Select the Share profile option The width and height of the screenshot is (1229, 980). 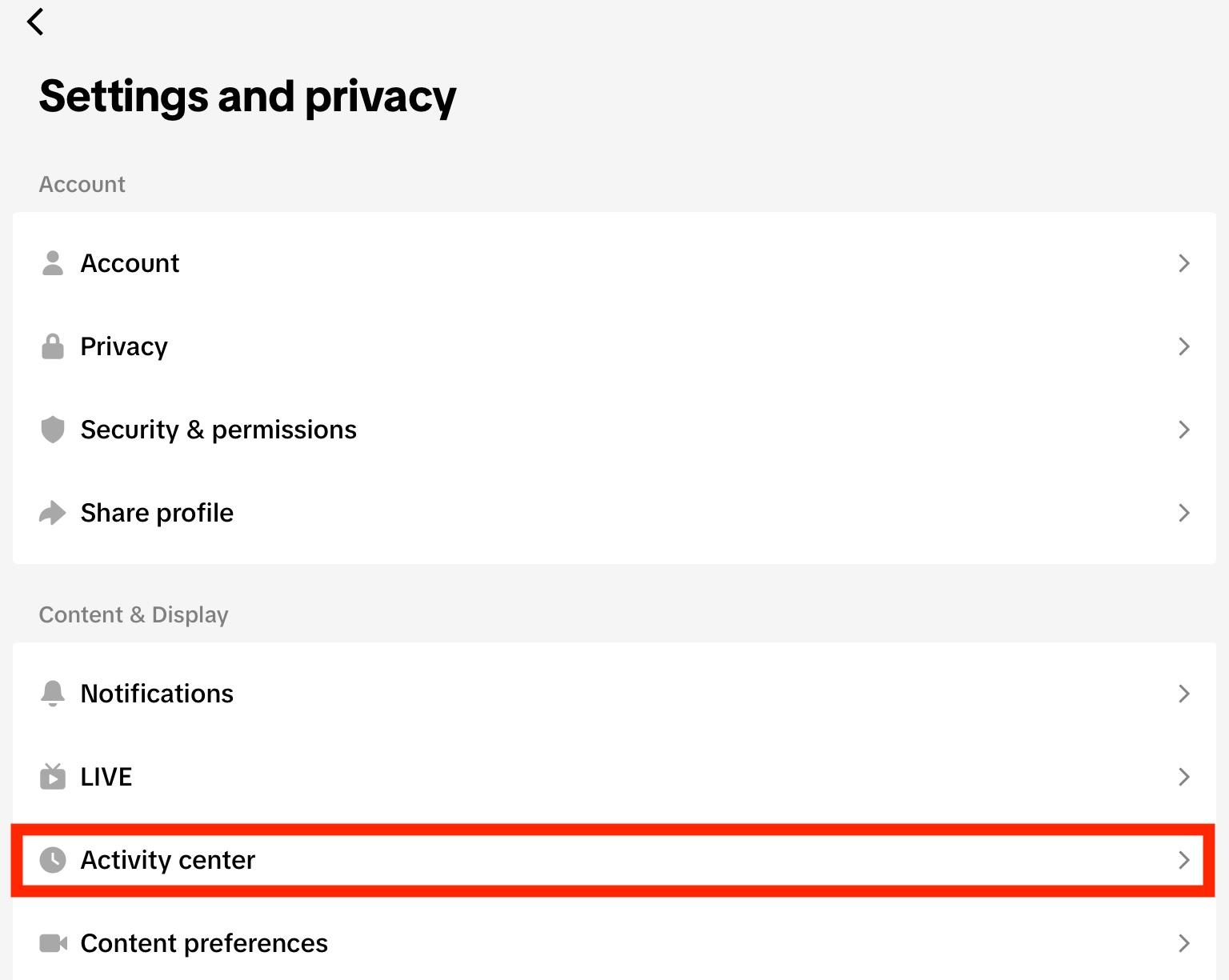tap(158, 513)
